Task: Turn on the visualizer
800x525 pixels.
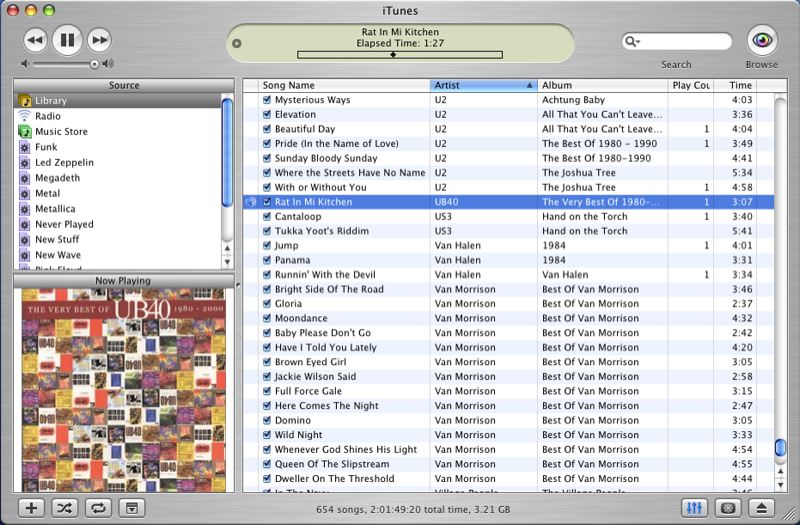Action: 728,508
